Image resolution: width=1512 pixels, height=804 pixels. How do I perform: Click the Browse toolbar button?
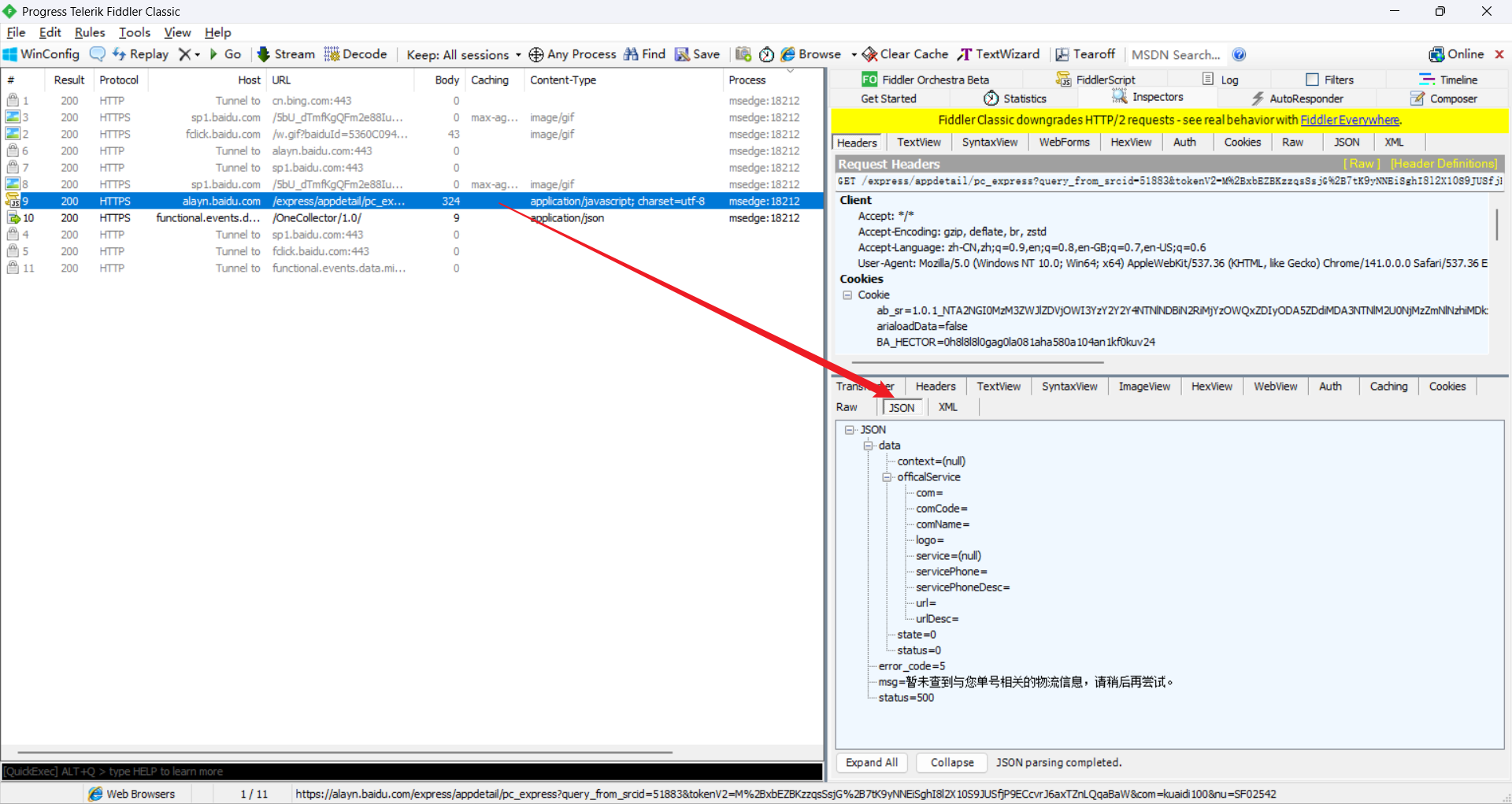pyautogui.click(x=811, y=54)
